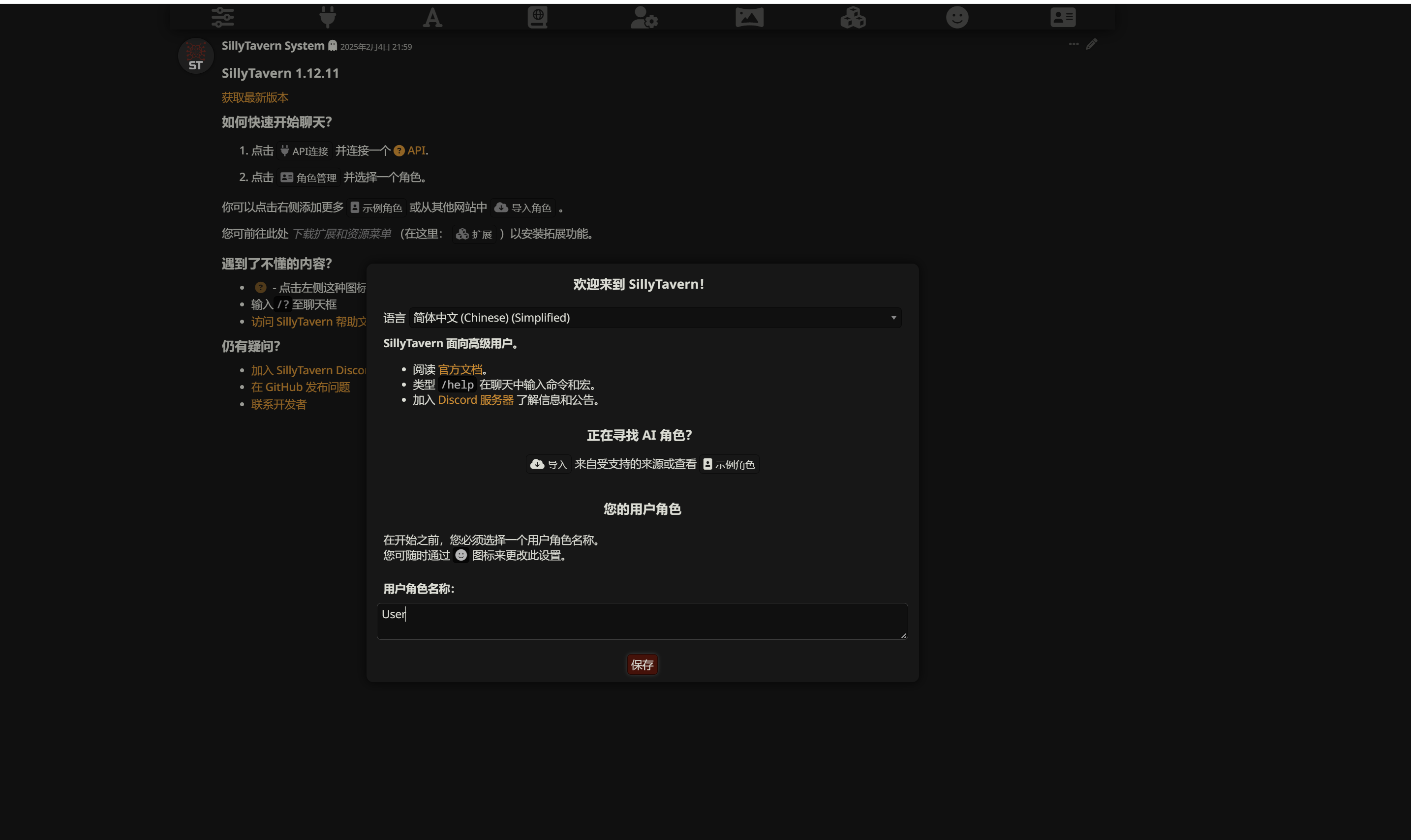Open the API help question-mark link
This screenshot has width=1411, height=840.
pyautogui.click(x=410, y=150)
